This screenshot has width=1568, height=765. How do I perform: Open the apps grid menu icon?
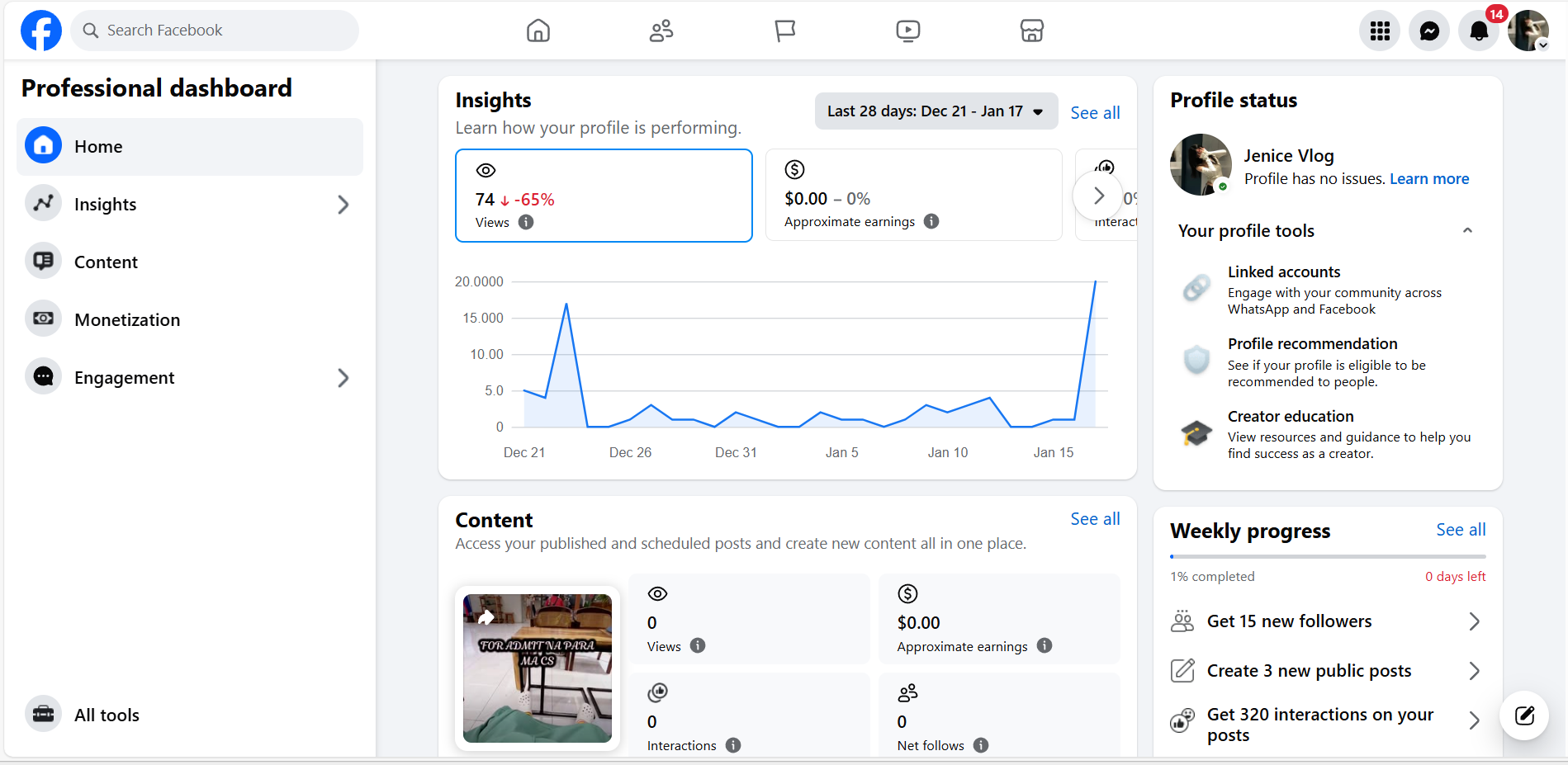click(x=1380, y=31)
